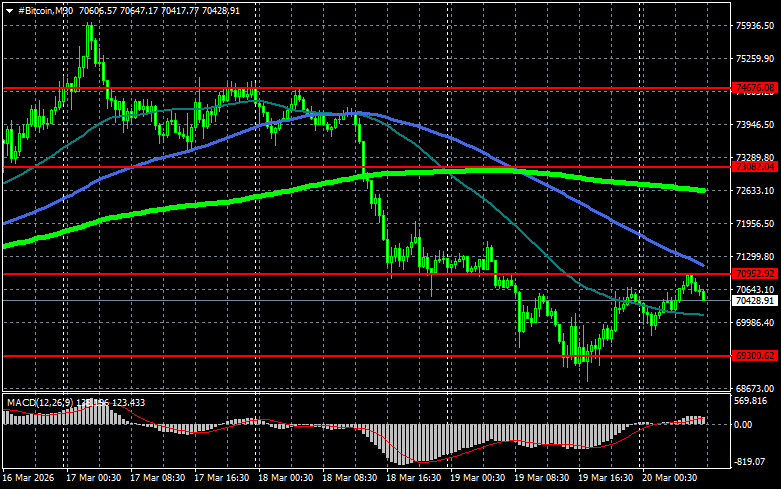The height and width of the screenshot is (489, 781).
Task: Select the red 69300.62 price level label
Action: (x=755, y=356)
